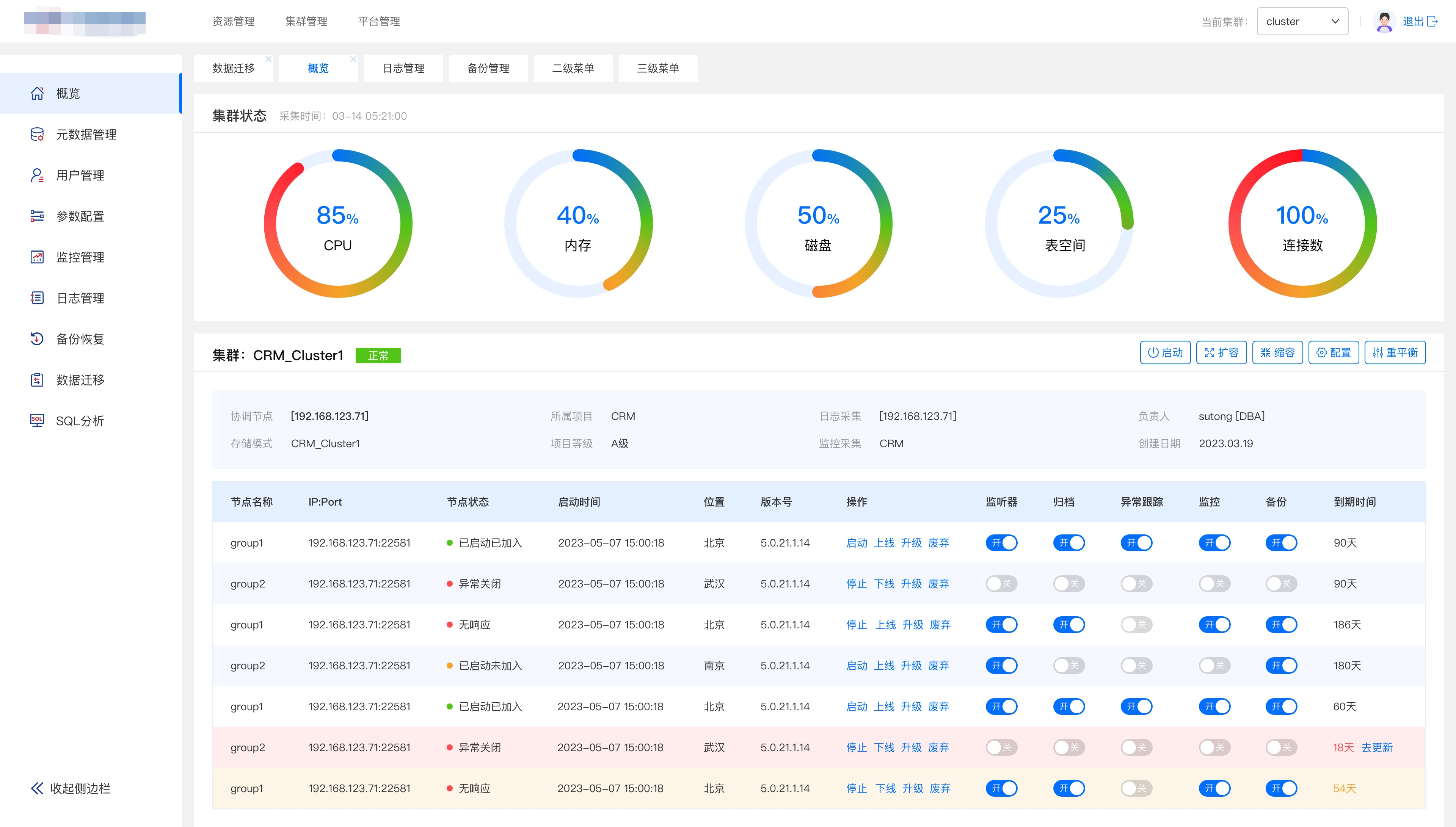Toggle 异常跟踪 switch in the 186天 row
This screenshot has width=1456, height=827.
click(x=1137, y=625)
